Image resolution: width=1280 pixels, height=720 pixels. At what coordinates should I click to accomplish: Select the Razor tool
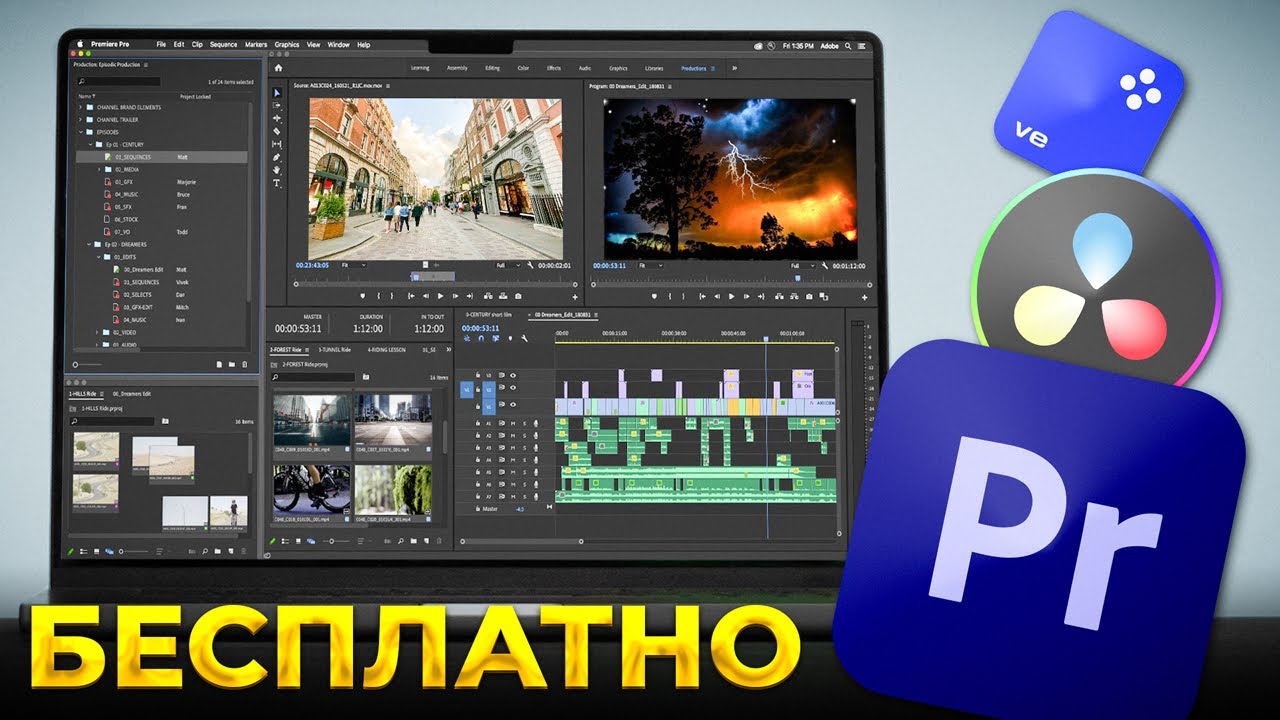coord(277,132)
